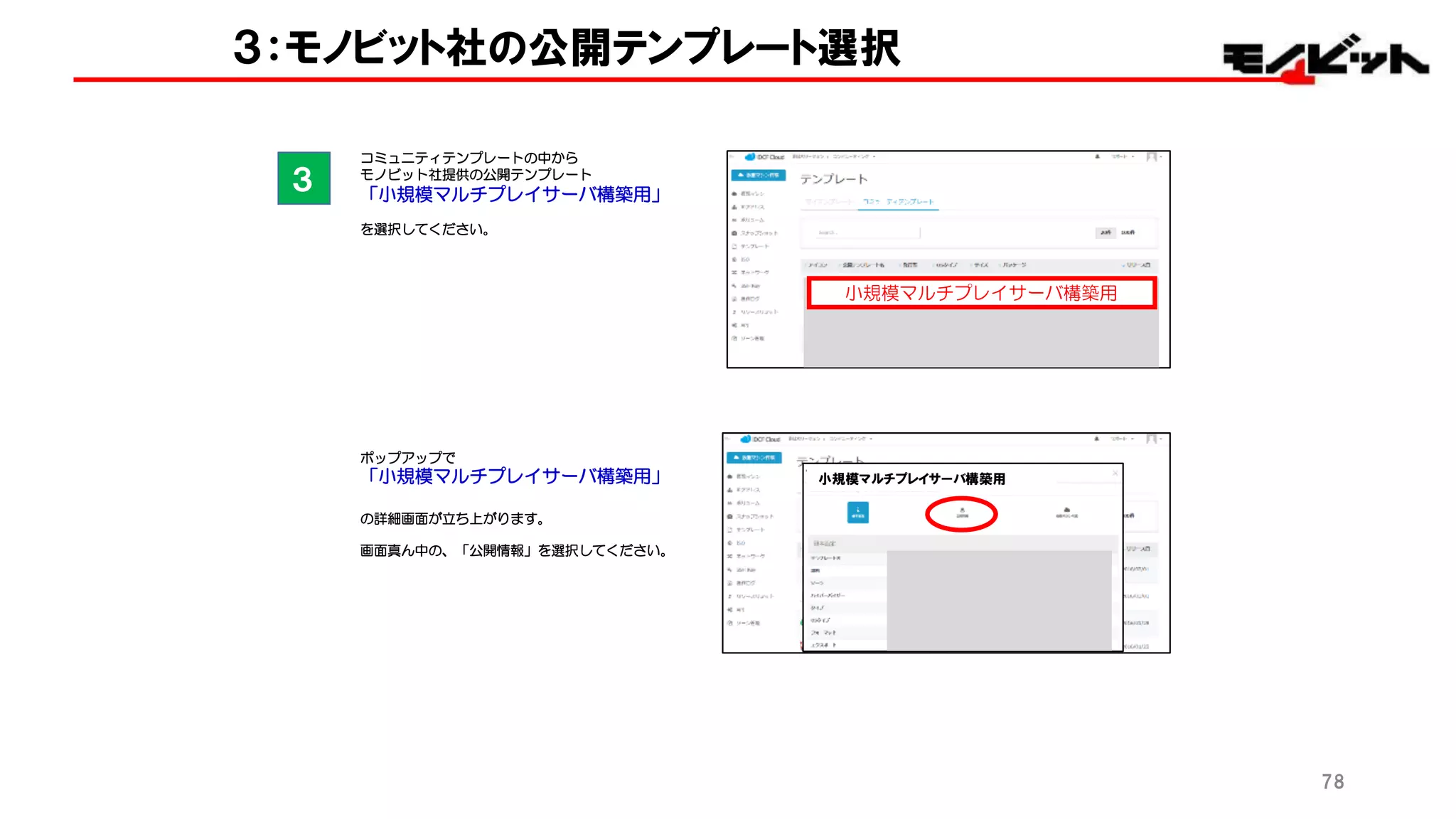Switch to マイテンプレート tab in template list
Image resolution: width=1456 pixels, height=819 pixels.
tap(828, 202)
